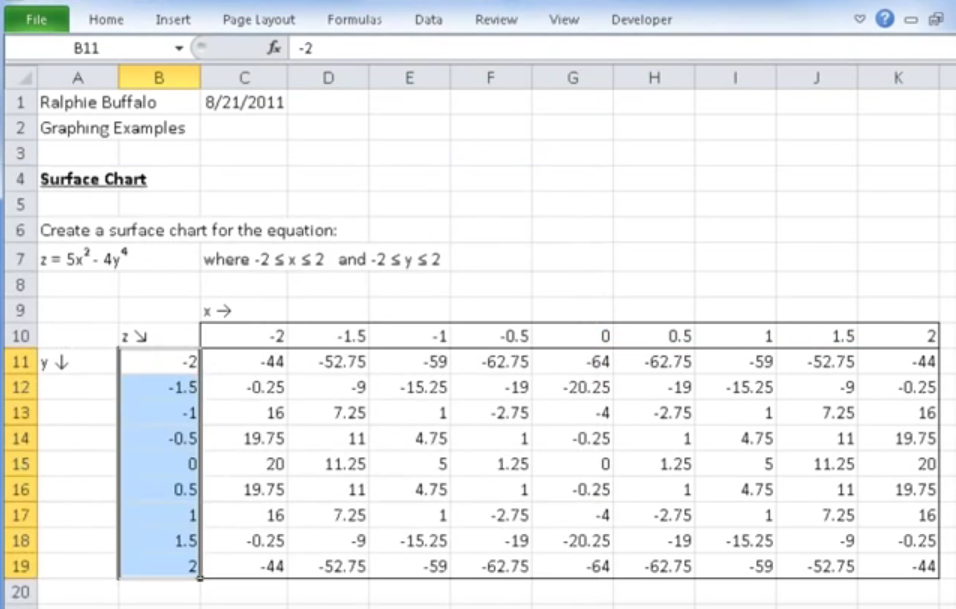The height and width of the screenshot is (609, 956).
Task: Minimize the ribbon with the caret icon
Action: coord(860,19)
